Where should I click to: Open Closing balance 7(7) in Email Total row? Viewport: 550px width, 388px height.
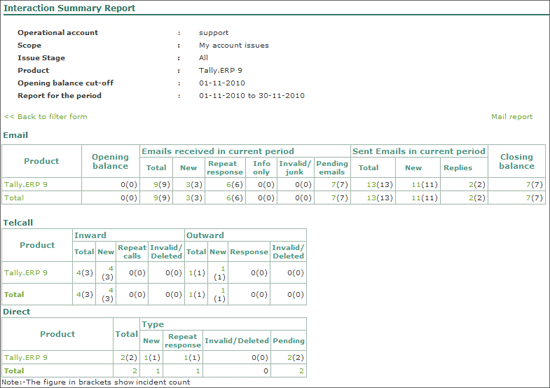tap(534, 198)
